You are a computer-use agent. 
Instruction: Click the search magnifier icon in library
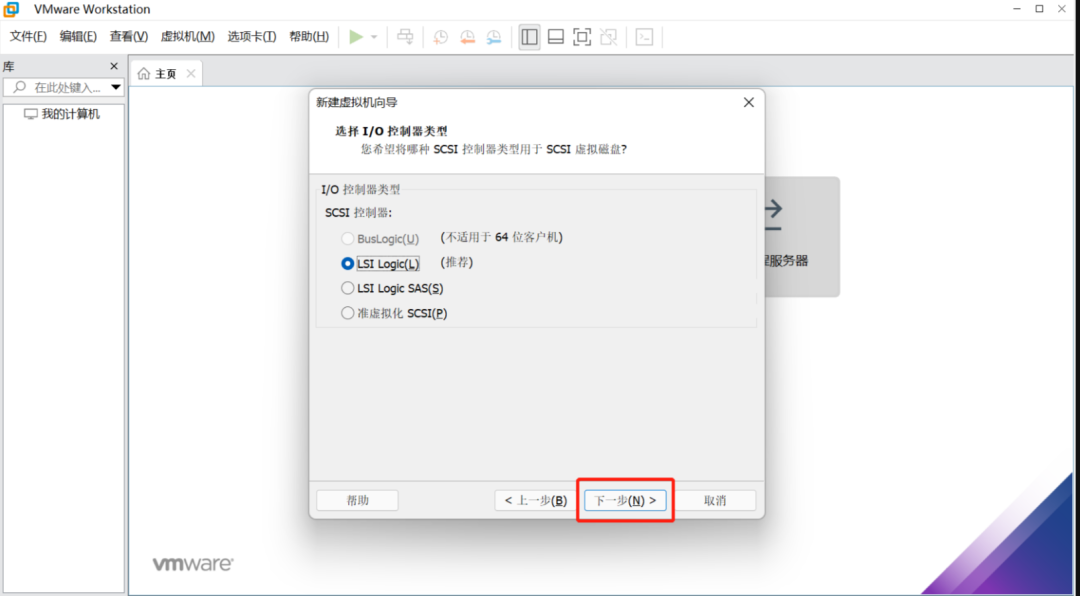20,88
